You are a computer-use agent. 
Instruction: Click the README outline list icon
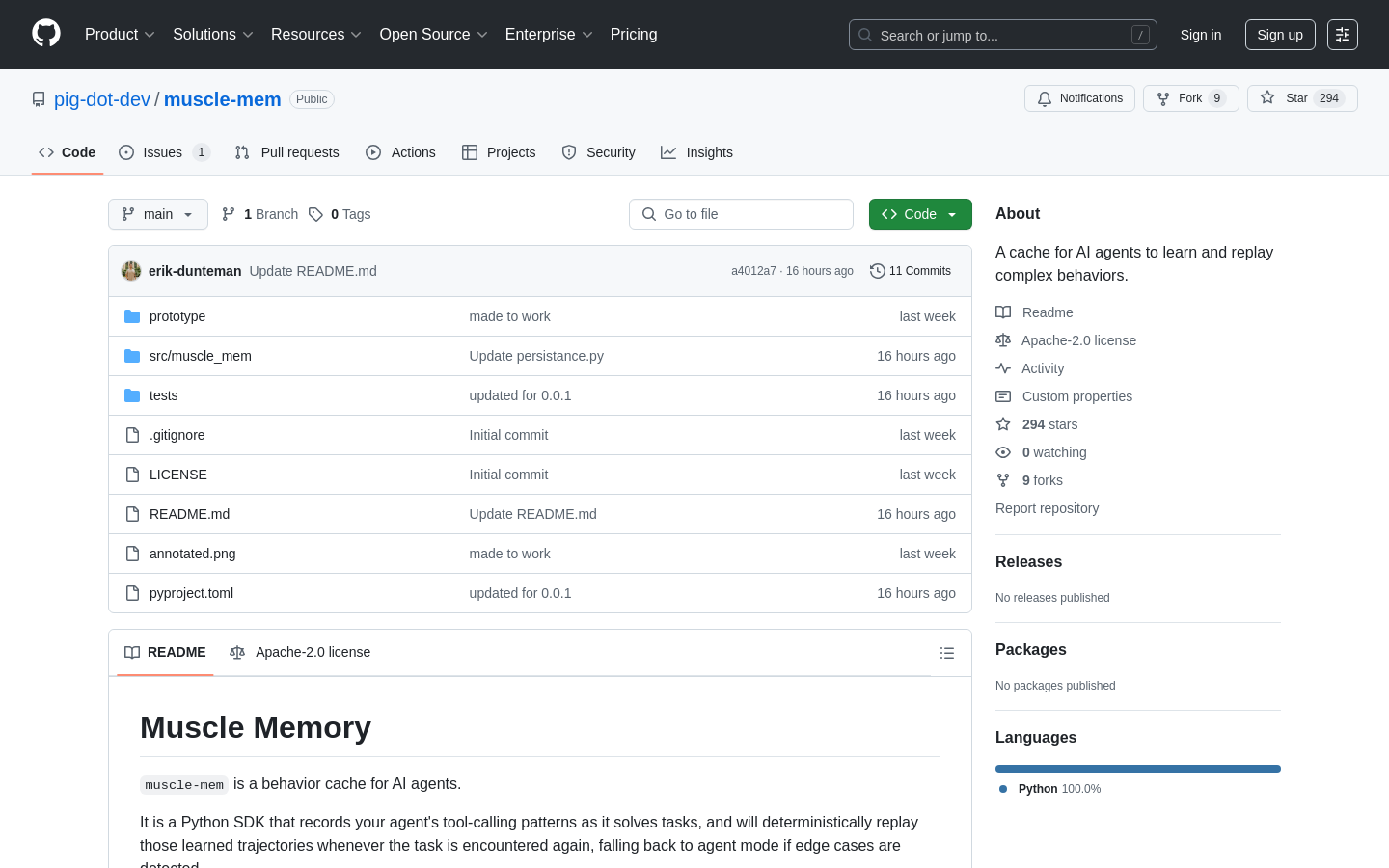click(x=947, y=653)
